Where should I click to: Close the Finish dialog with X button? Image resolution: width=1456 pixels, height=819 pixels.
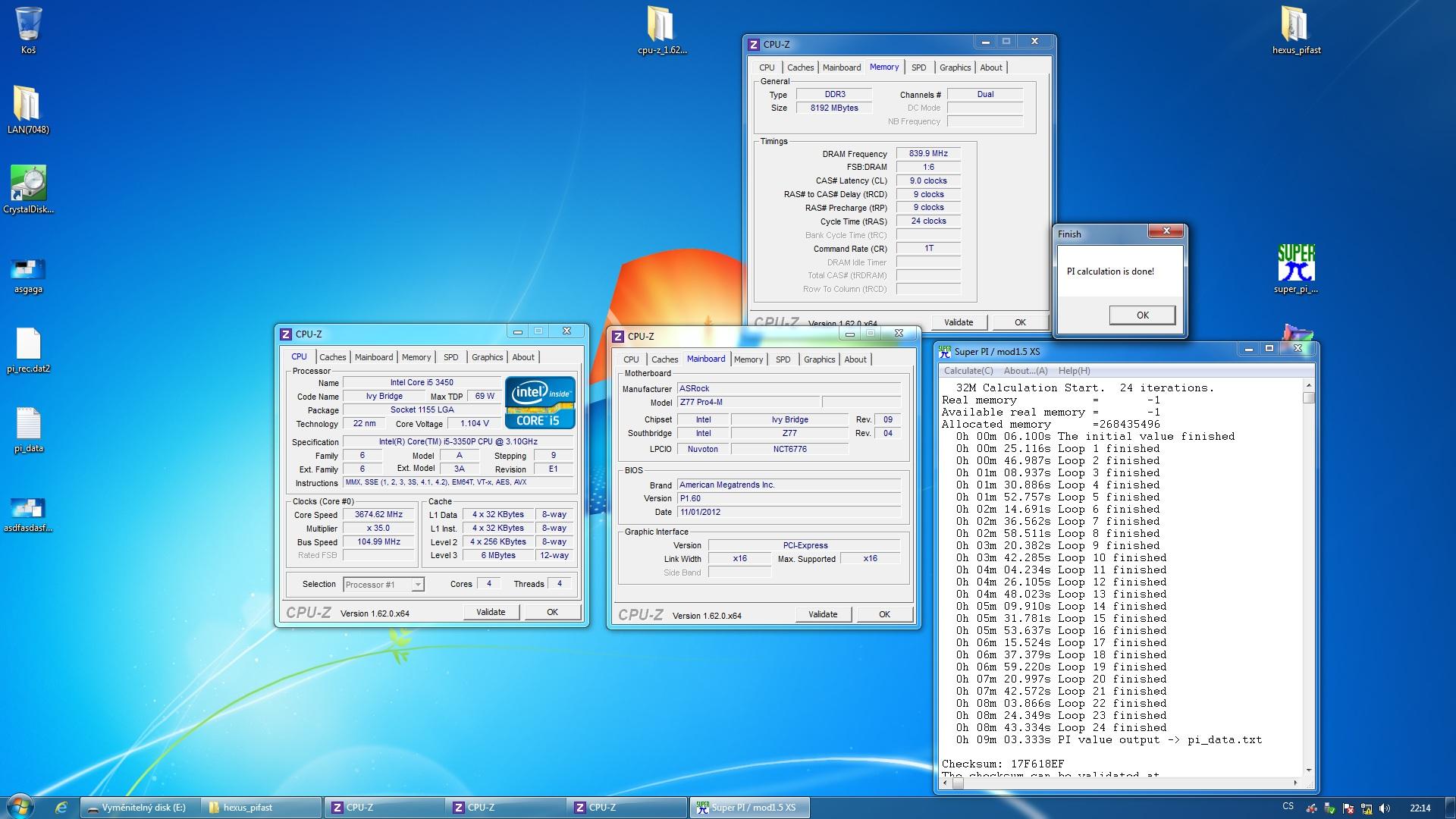[1166, 231]
